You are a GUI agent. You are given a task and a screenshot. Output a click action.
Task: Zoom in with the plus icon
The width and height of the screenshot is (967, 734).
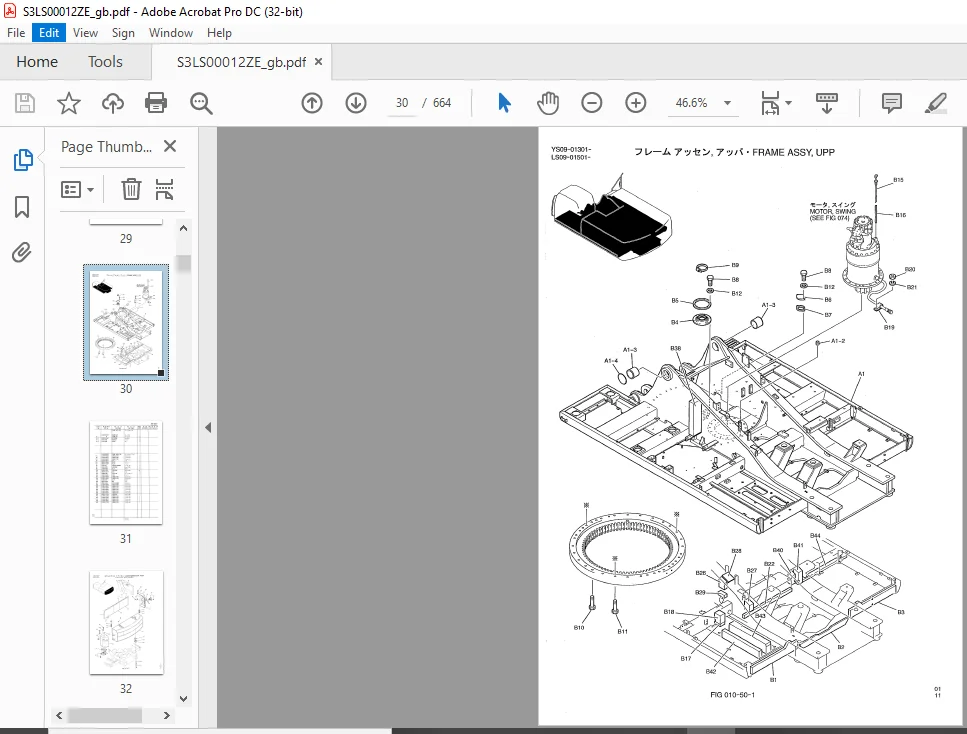[x=636, y=103]
